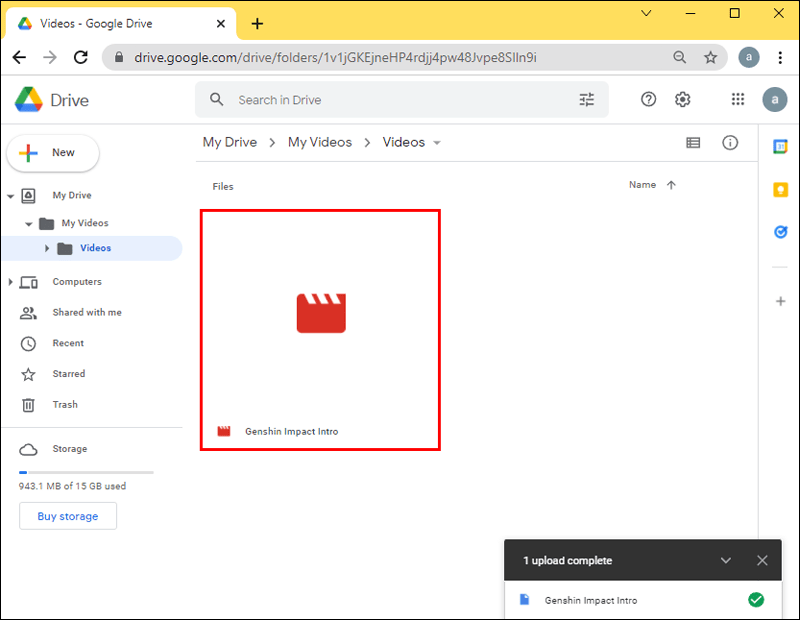Click the Name sort column header

(x=642, y=185)
